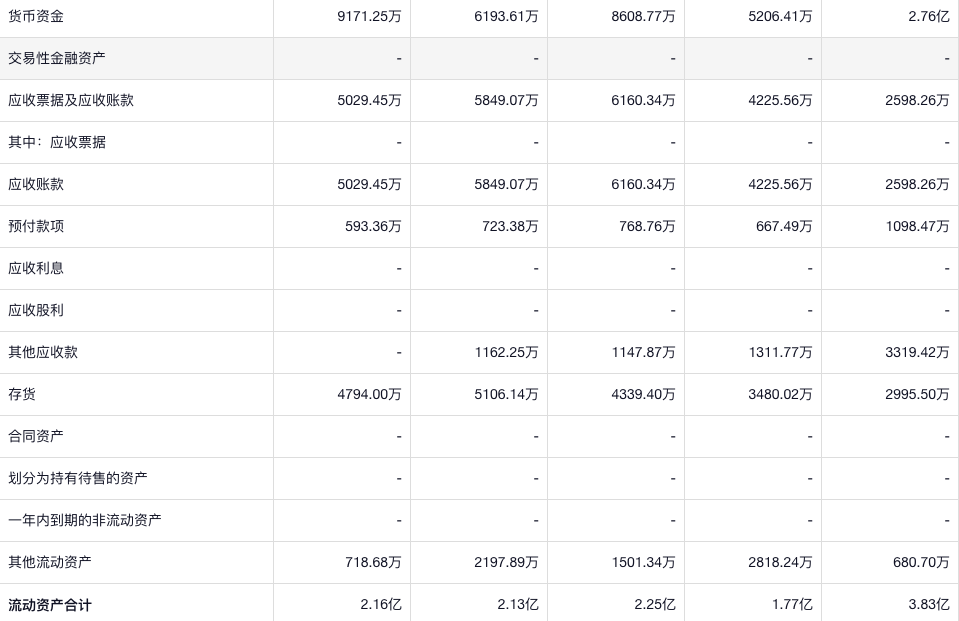Select the 4794.00万 inventory cell
The height and width of the screenshot is (621, 959).
pos(369,394)
